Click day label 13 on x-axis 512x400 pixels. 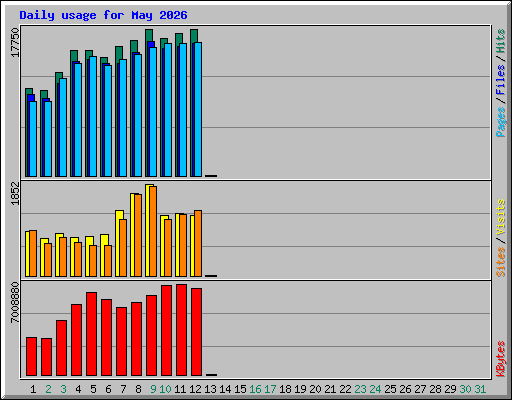click(x=210, y=389)
